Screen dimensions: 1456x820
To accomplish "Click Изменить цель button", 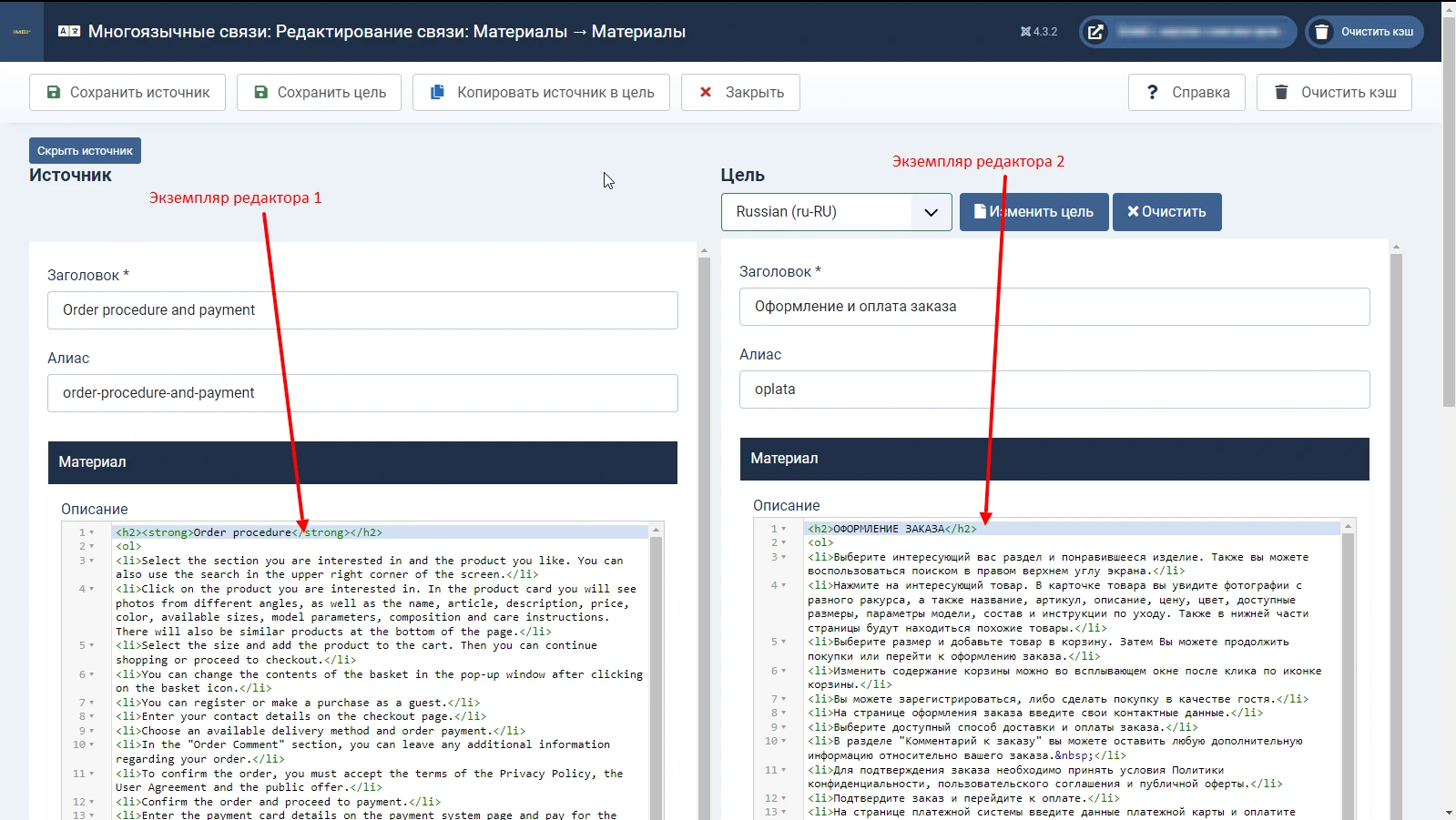I will [x=1034, y=212].
